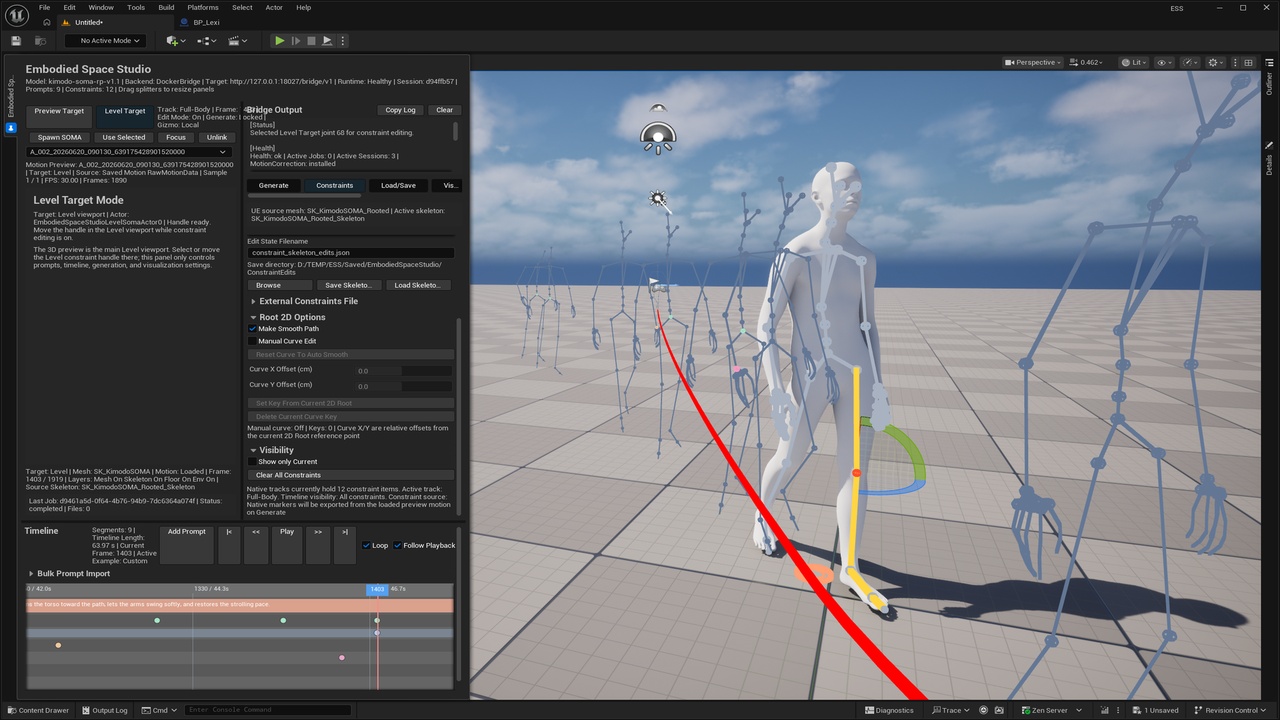Switch to the Load/Save tab
The image size is (1280, 720).
click(398, 185)
